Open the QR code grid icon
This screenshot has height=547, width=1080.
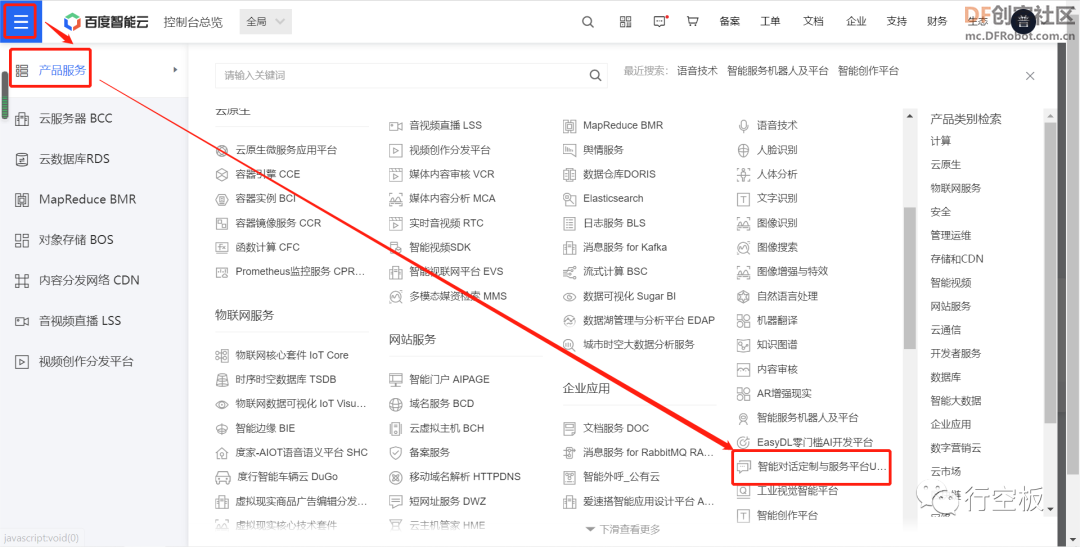pyautogui.click(x=625, y=21)
